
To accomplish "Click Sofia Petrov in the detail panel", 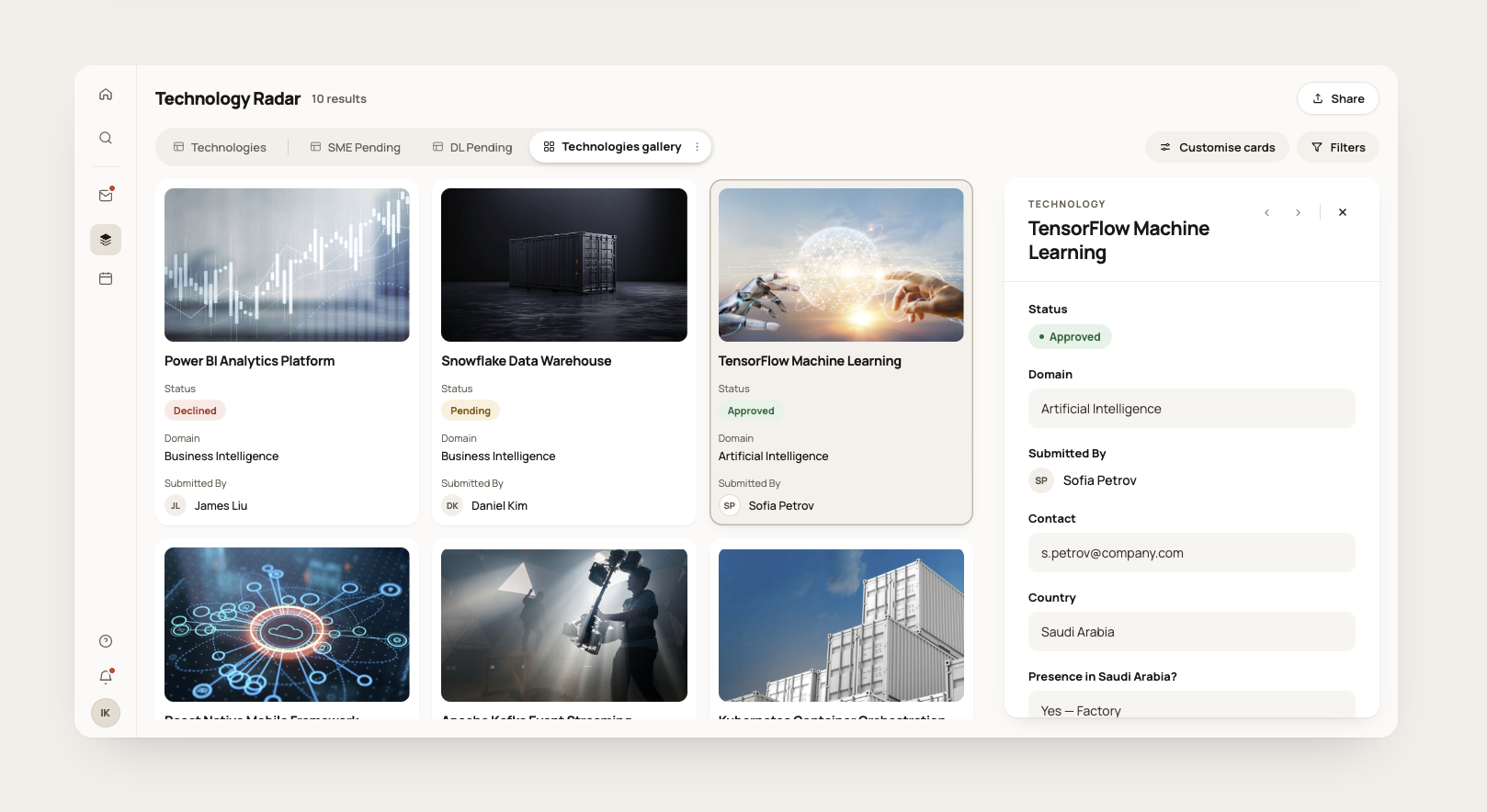I will 1099,480.
